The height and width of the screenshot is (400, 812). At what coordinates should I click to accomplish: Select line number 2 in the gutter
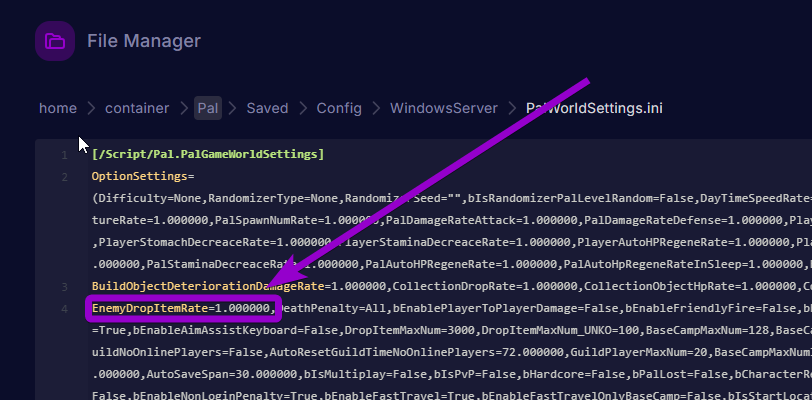pyautogui.click(x=64, y=177)
